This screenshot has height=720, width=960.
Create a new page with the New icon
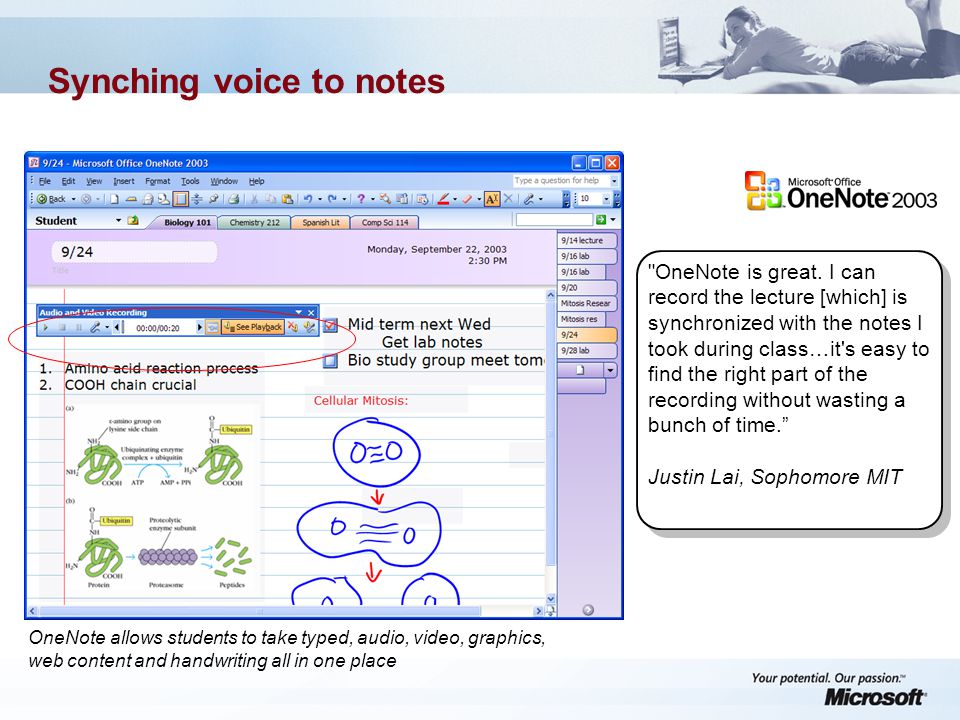(x=114, y=199)
